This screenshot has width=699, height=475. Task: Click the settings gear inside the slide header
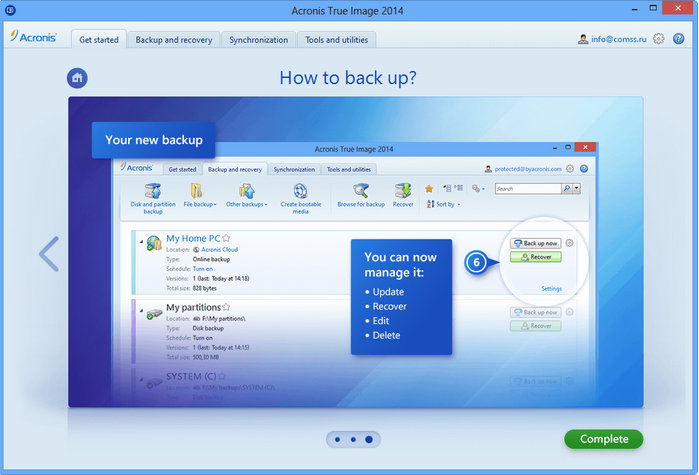click(570, 168)
